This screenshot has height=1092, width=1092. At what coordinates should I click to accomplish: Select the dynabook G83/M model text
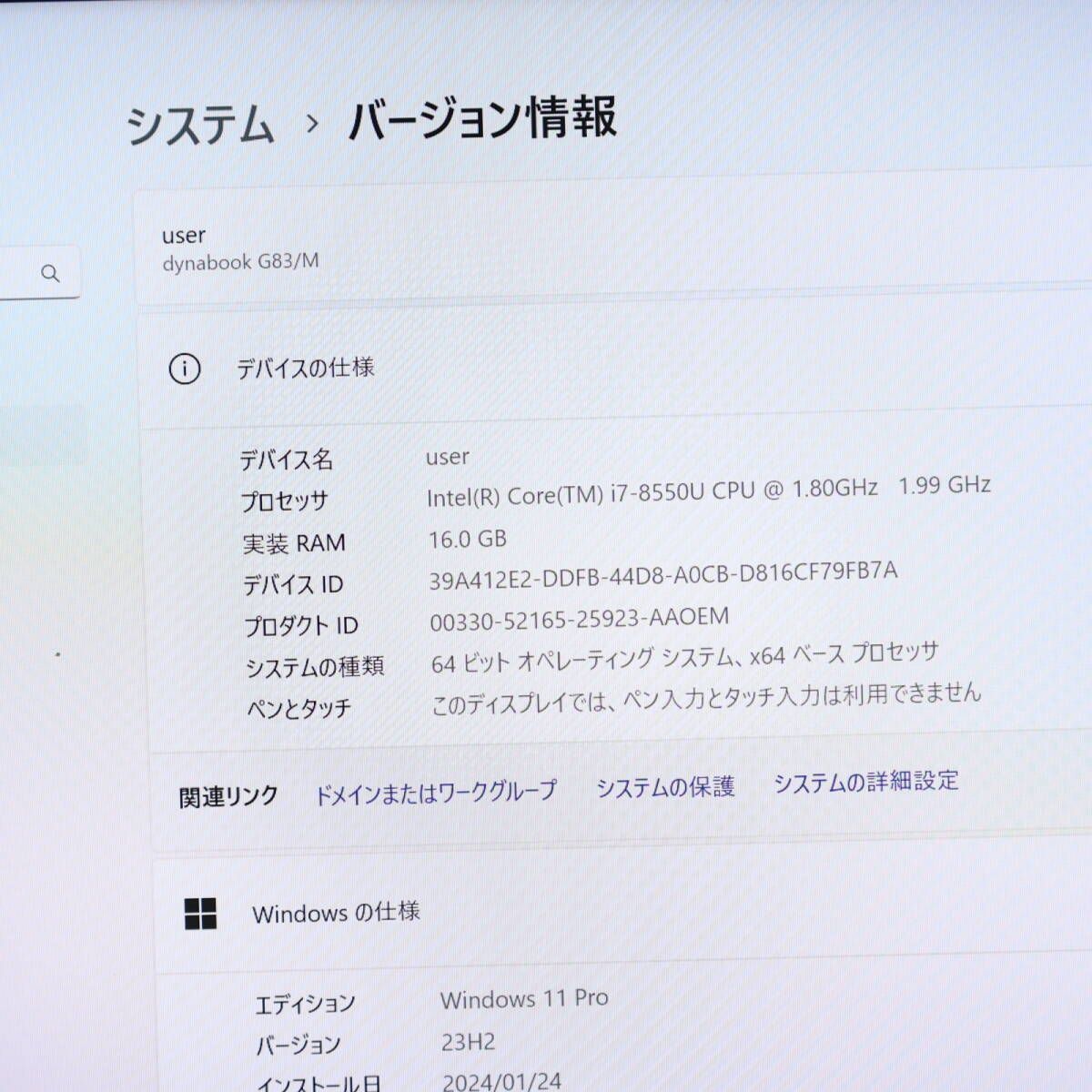click(x=240, y=262)
